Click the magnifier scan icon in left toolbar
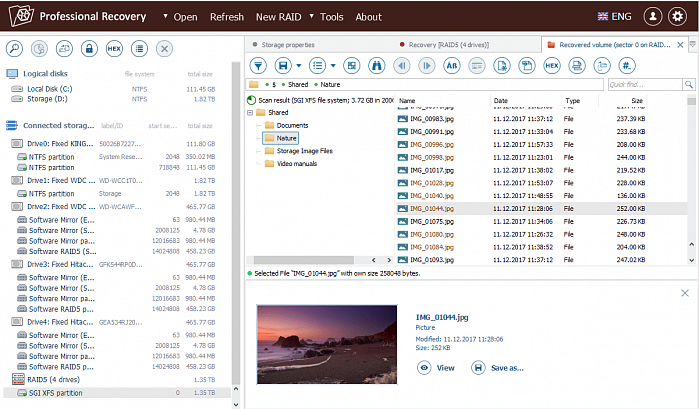The width and height of the screenshot is (699, 409). [x=14, y=49]
